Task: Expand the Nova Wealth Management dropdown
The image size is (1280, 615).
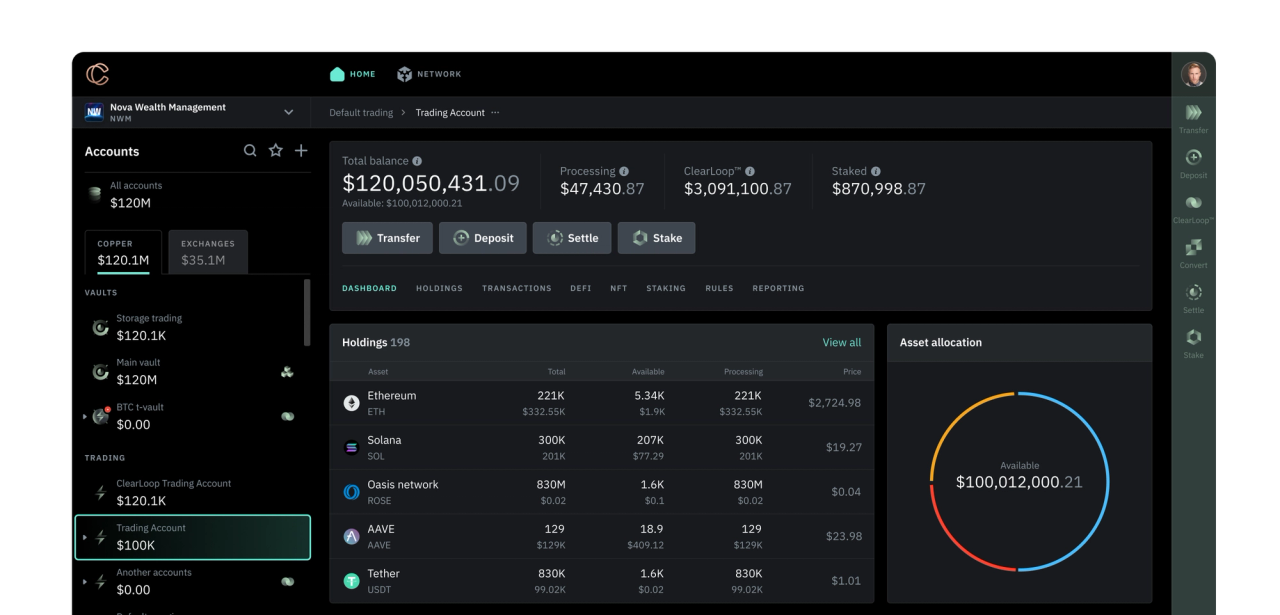Action: click(x=289, y=112)
